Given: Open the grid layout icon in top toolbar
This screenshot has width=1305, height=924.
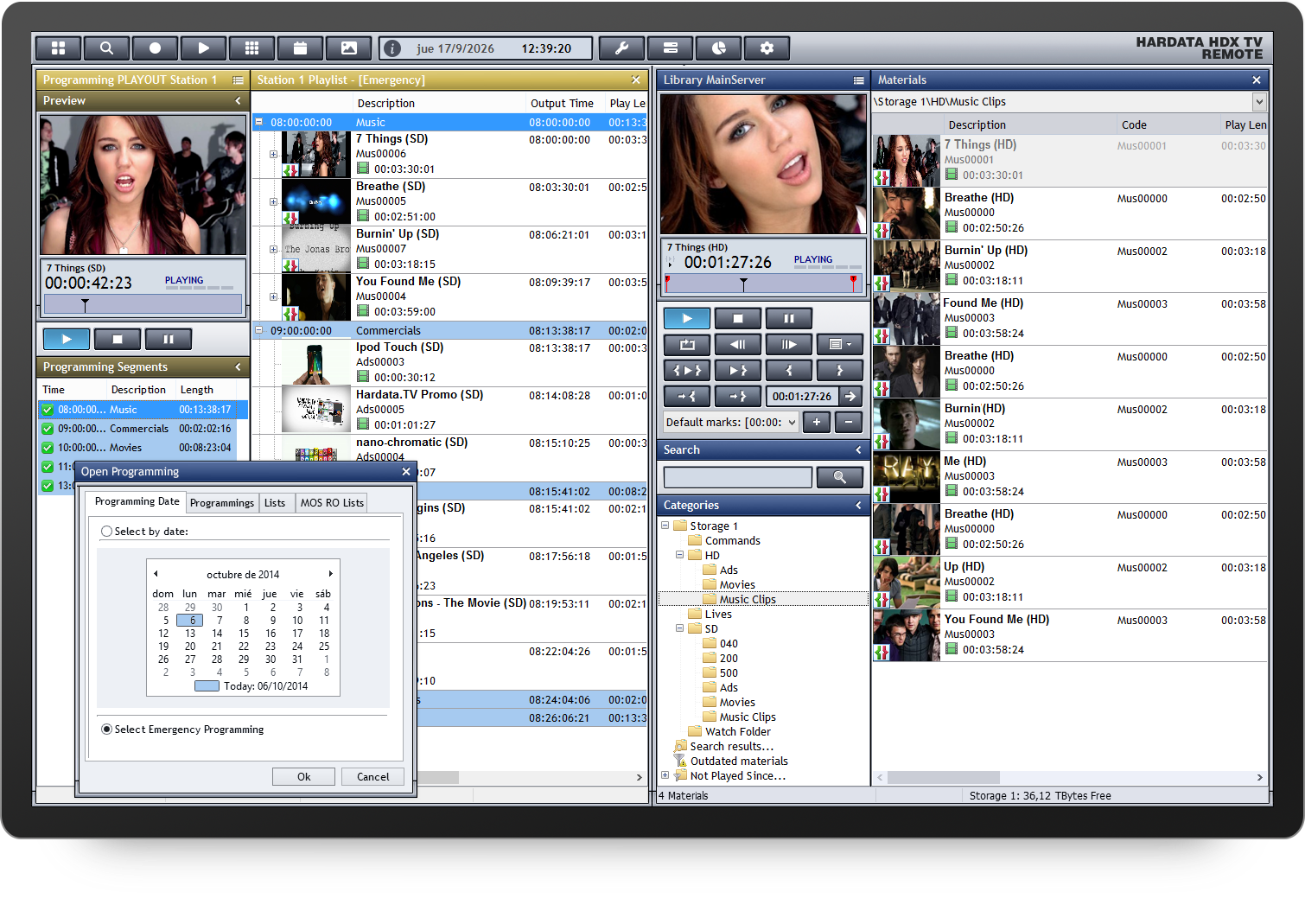Looking at the screenshot, I should click(x=59, y=48).
